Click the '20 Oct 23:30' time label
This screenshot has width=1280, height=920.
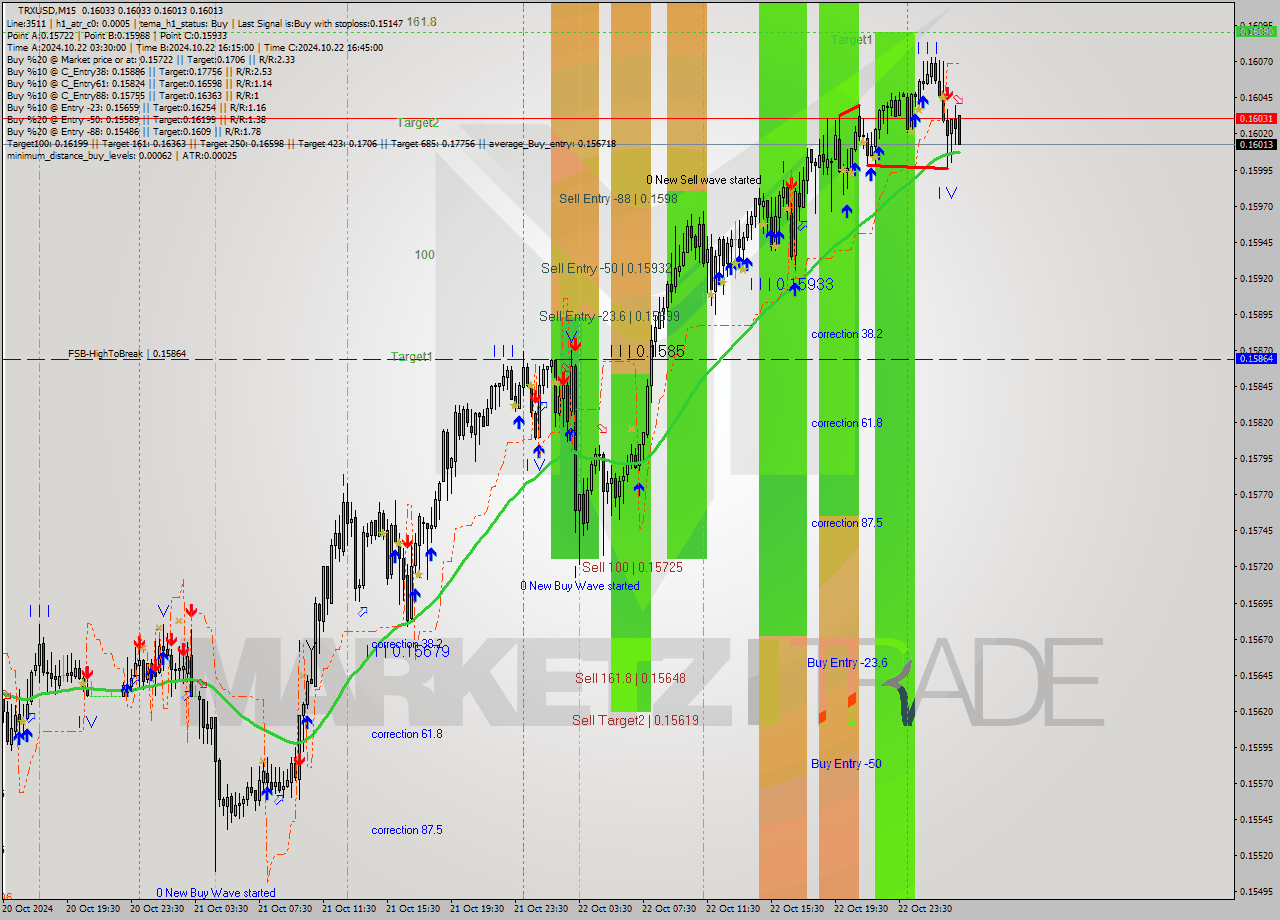pyautogui.click(x=158, y=909)
